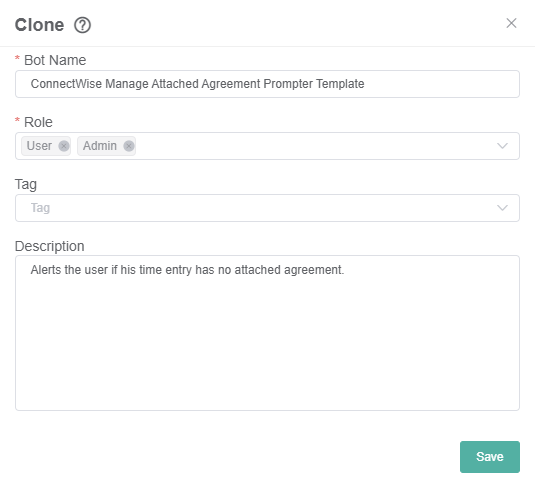
Task: Click the description sentence text
Action: point(187,270)
